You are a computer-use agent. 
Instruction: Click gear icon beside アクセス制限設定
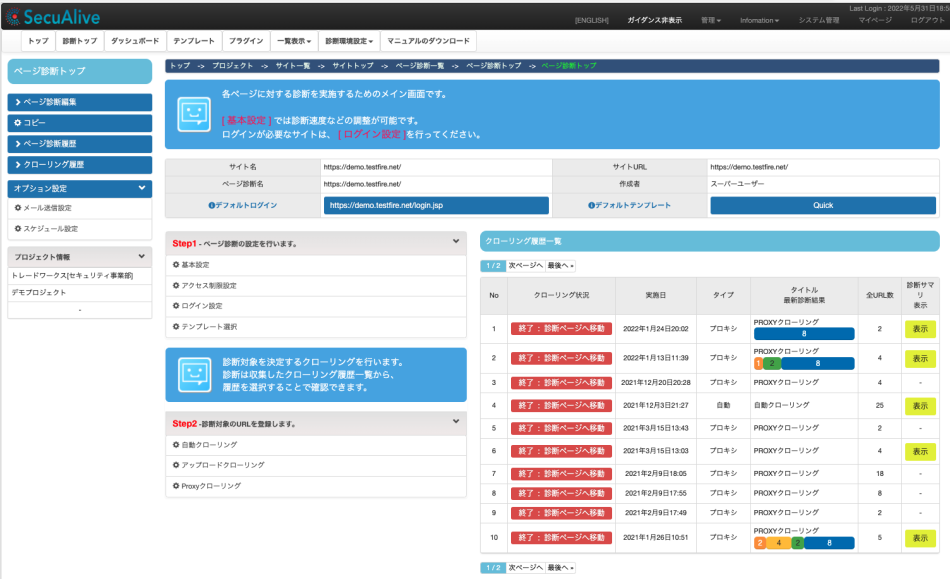pyautogui.click(x=176, y=285)
